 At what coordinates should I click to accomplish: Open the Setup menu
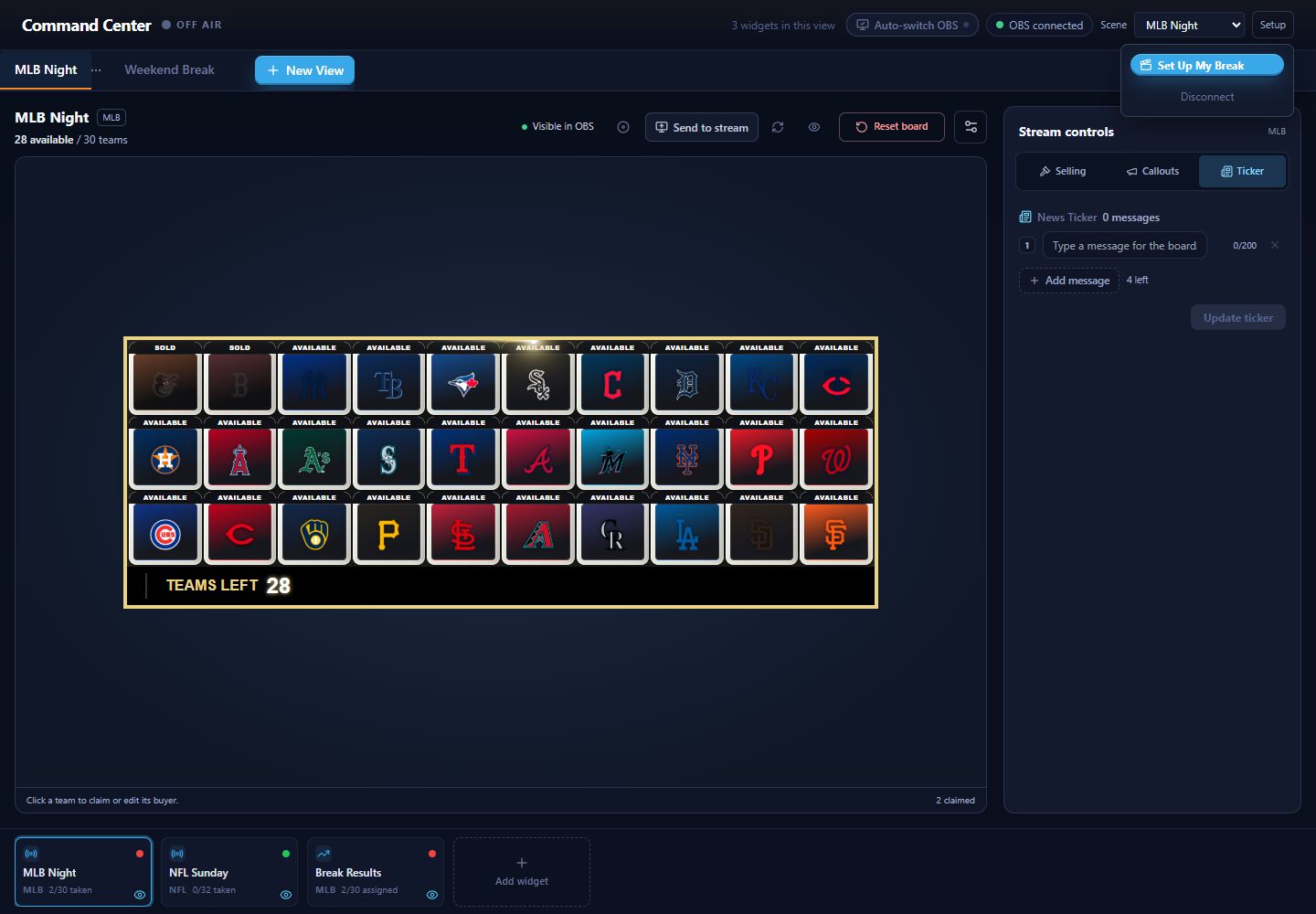tap(1272, 25)
